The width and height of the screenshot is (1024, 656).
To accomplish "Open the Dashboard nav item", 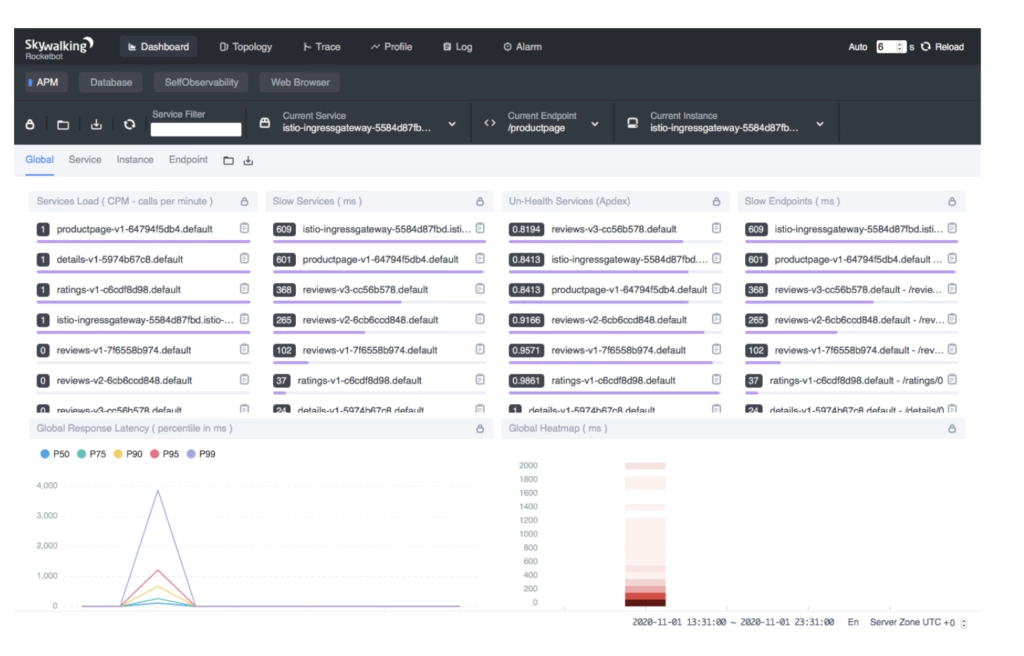I will [x=159, y=47].
